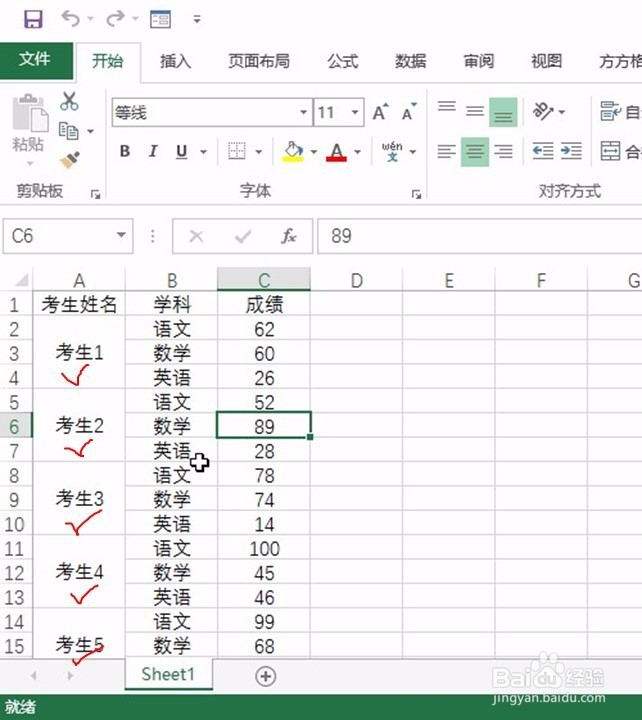The image size is (642, 720).
Task: Cut selection with the scissors icon
Action: point(69,101)
